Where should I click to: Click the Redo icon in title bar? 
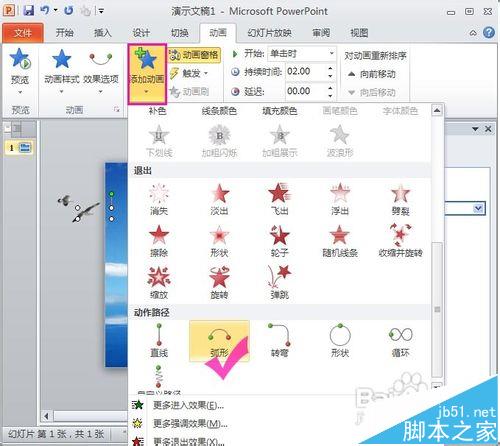pos(68,10)
